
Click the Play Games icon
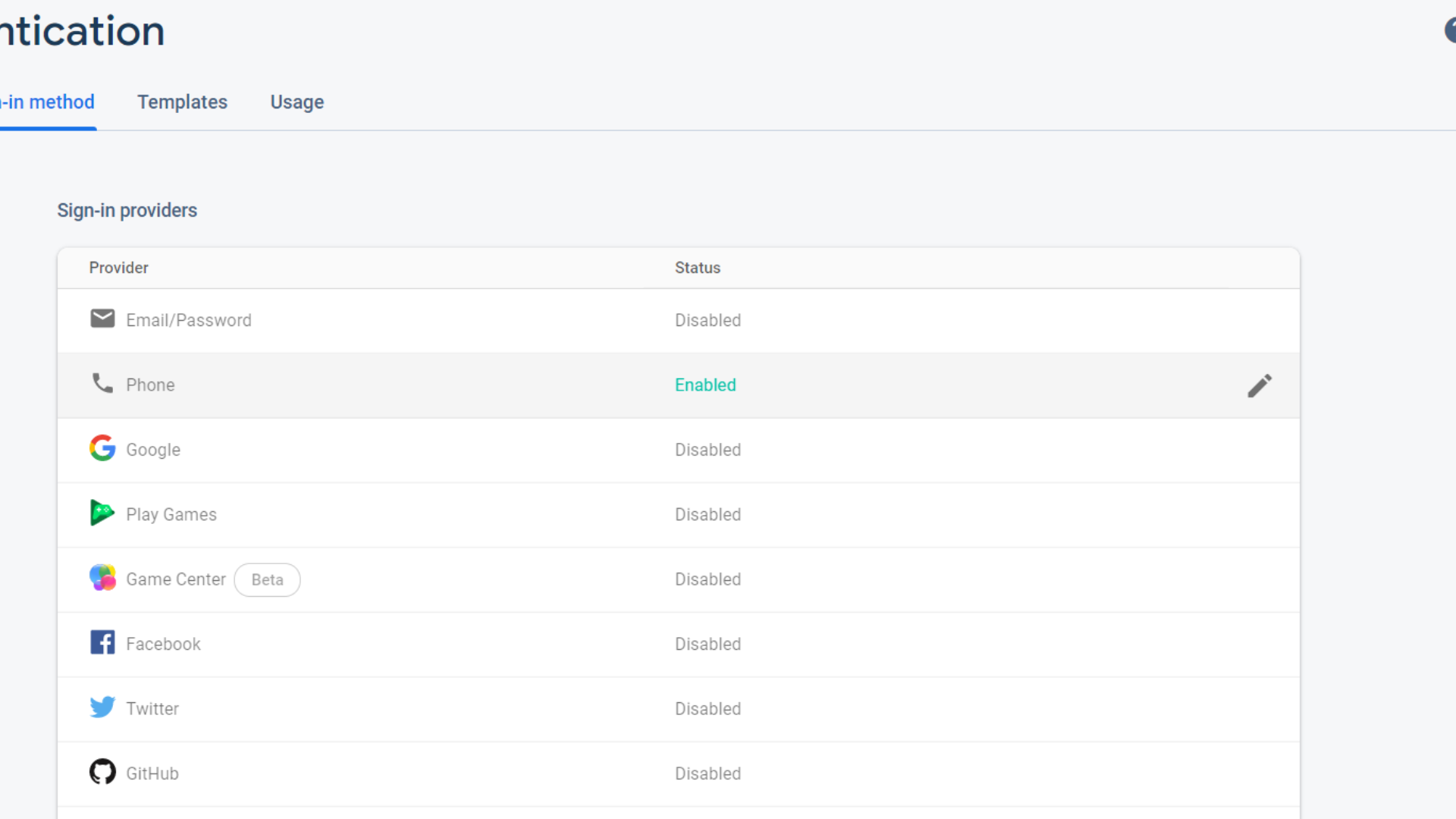point(102,513)
